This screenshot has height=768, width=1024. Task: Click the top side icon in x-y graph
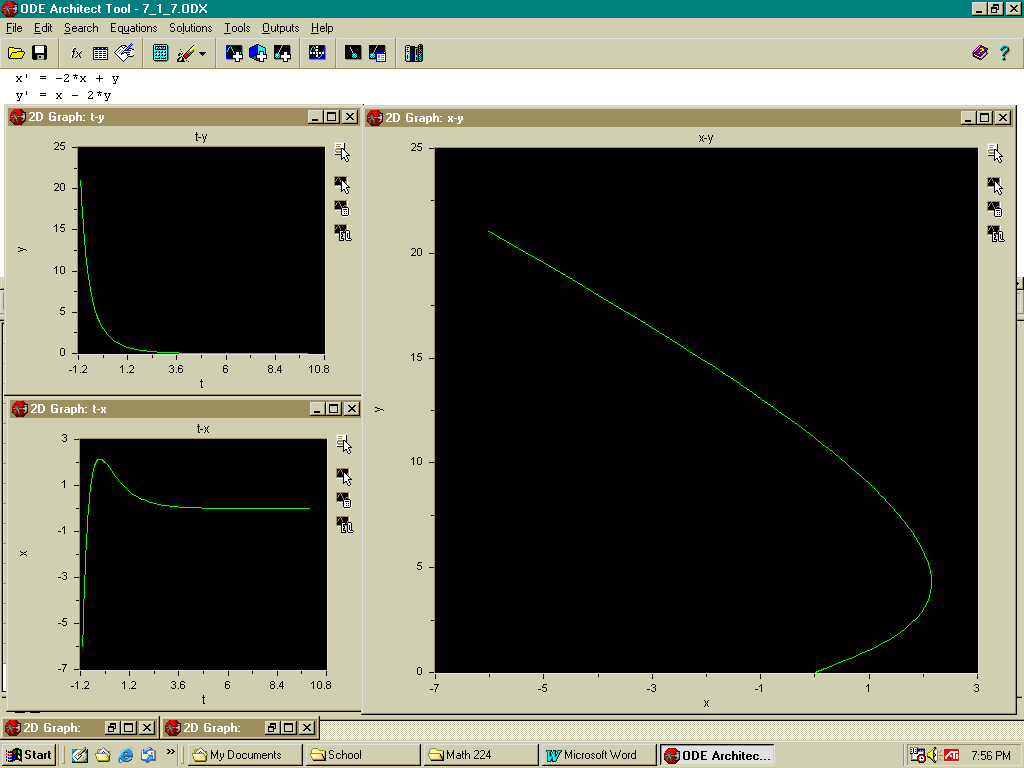pyautogui.click(x=995, y=153)
